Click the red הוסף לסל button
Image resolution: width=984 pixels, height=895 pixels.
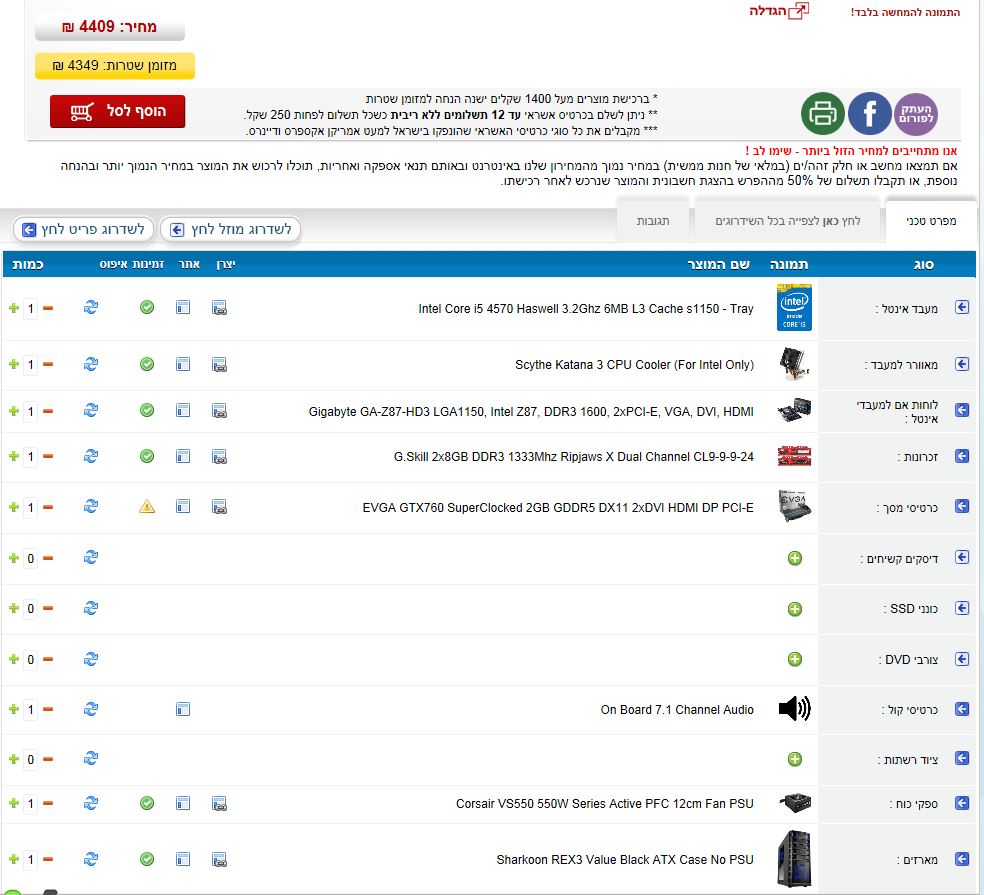point(118,111)
